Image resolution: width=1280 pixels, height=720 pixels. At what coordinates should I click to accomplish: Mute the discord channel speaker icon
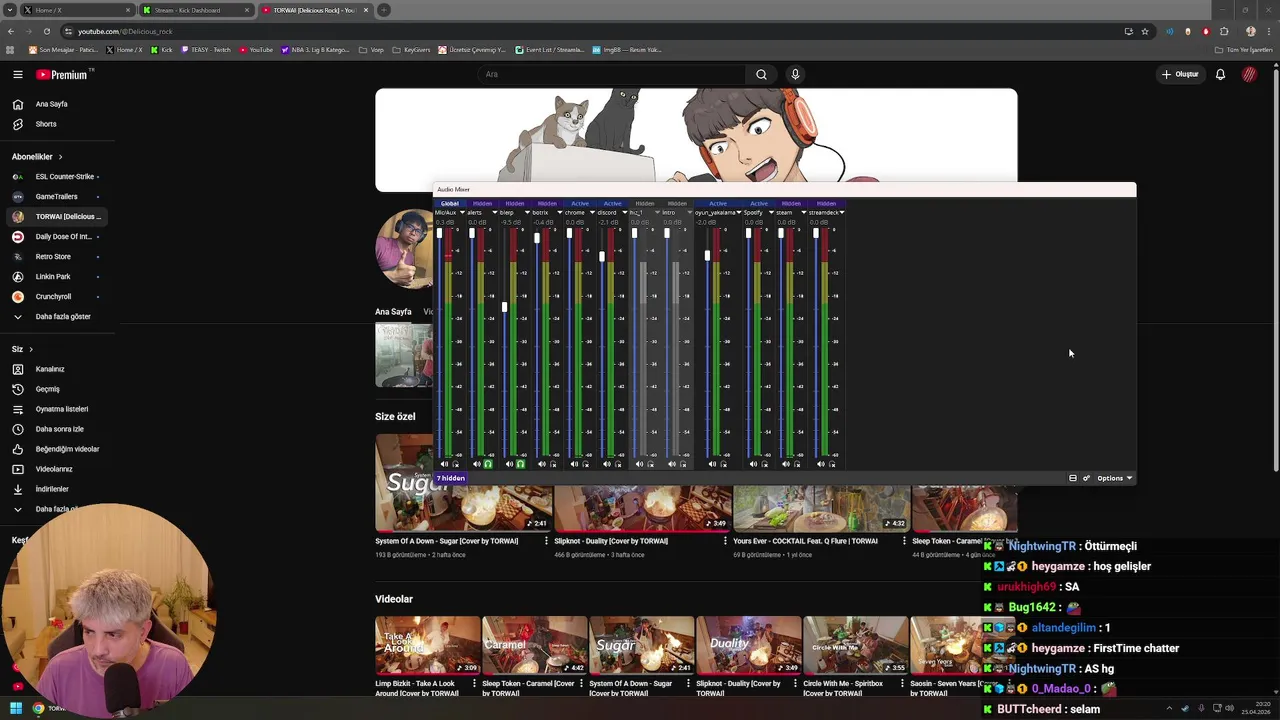607,464
